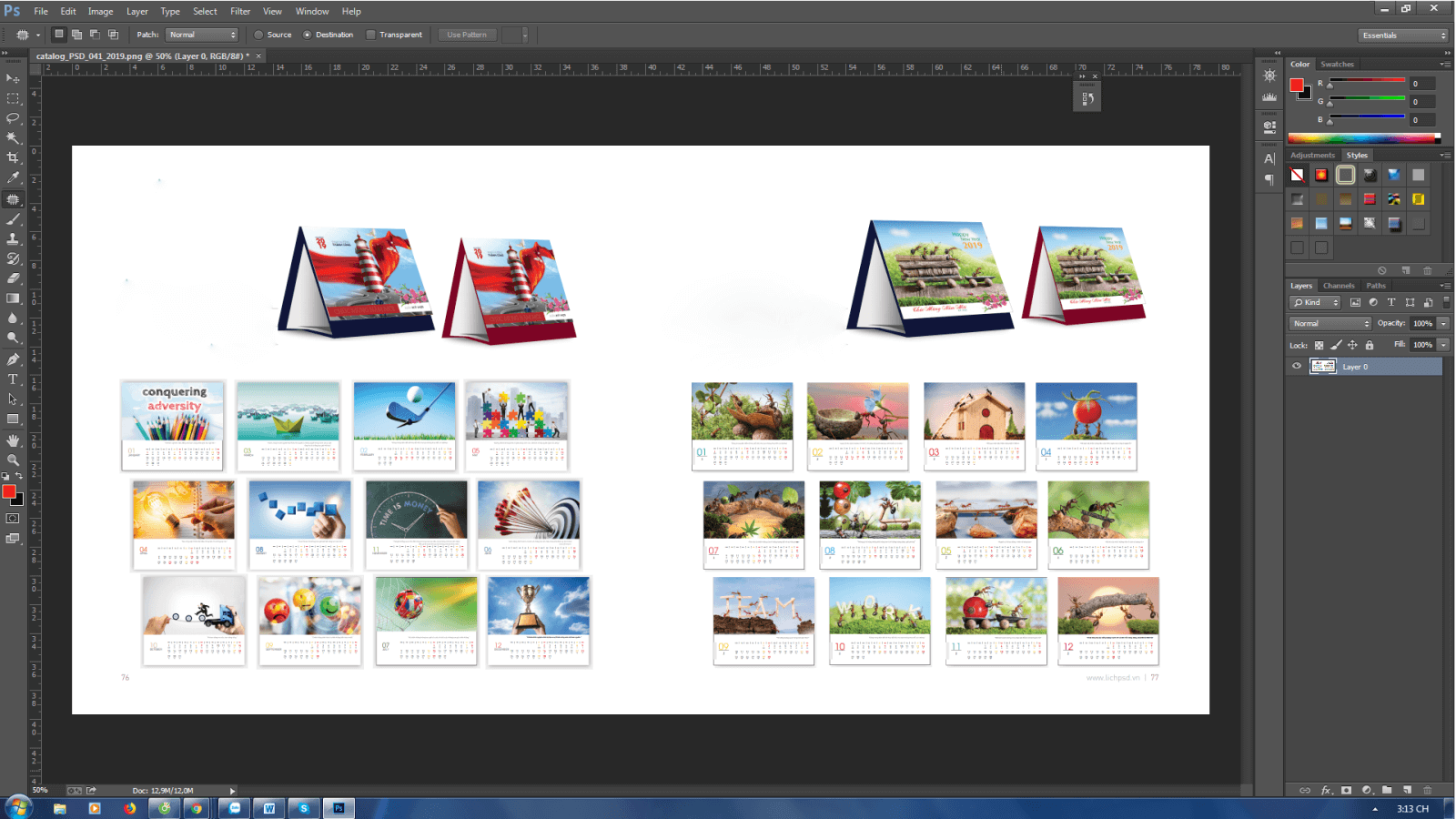Screen dimensions: 1456x819
Task: Switch to the Swatches tab
Action: (x=1337, y=65)
